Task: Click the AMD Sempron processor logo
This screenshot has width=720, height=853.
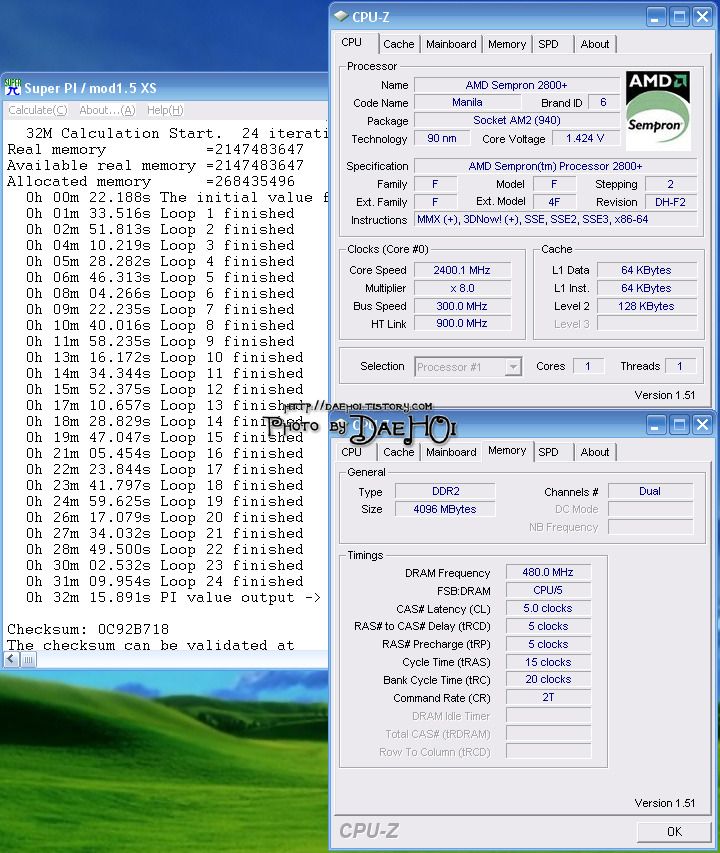Action: tap(657, 110)
